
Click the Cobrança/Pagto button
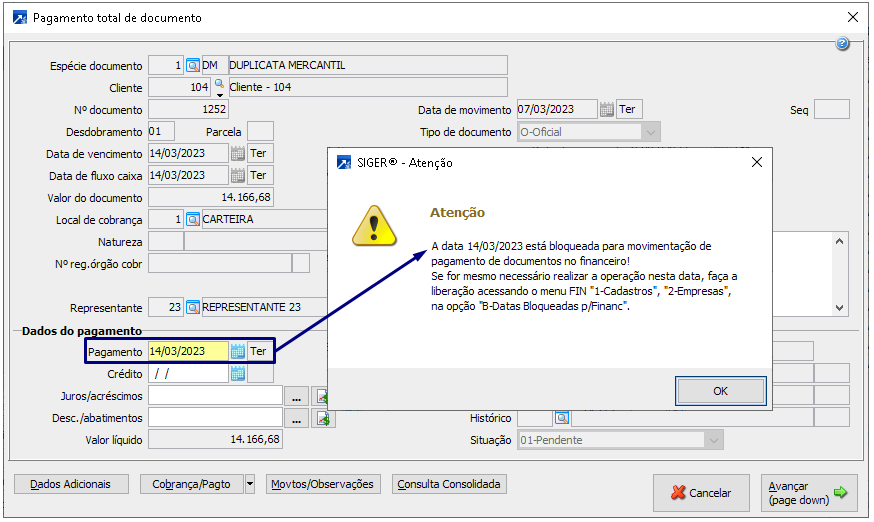click(x=192, y=484)
